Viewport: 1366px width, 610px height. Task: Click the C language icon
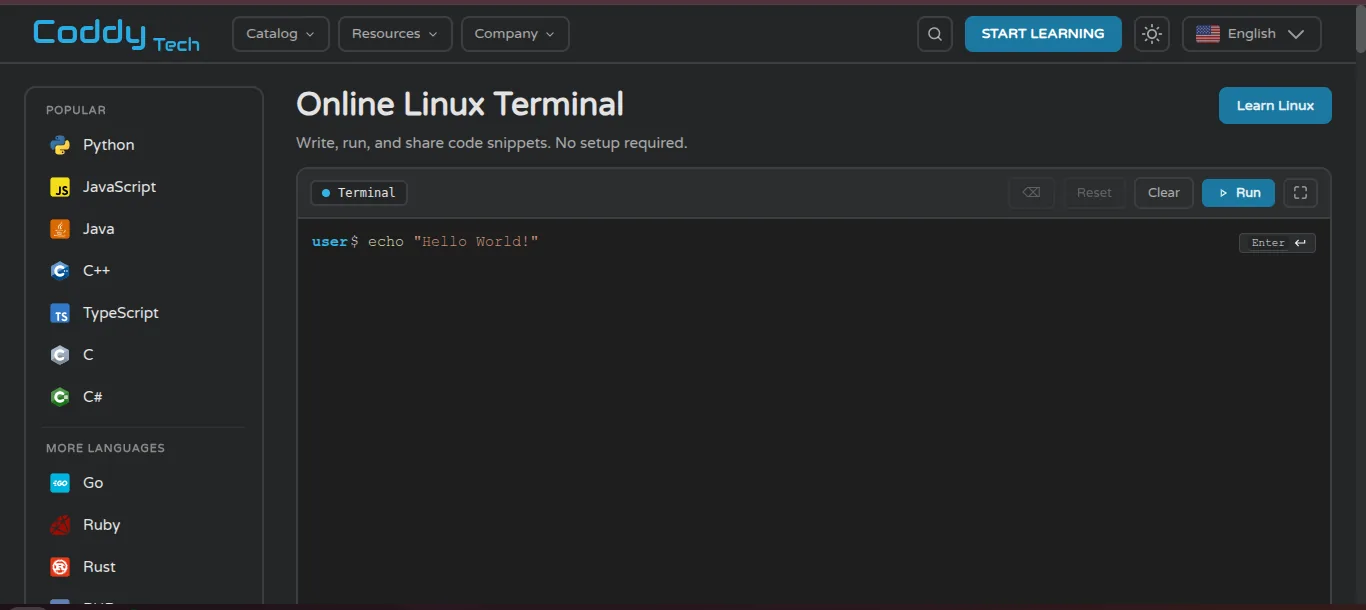pyautogui.click(x=60, y=355)
